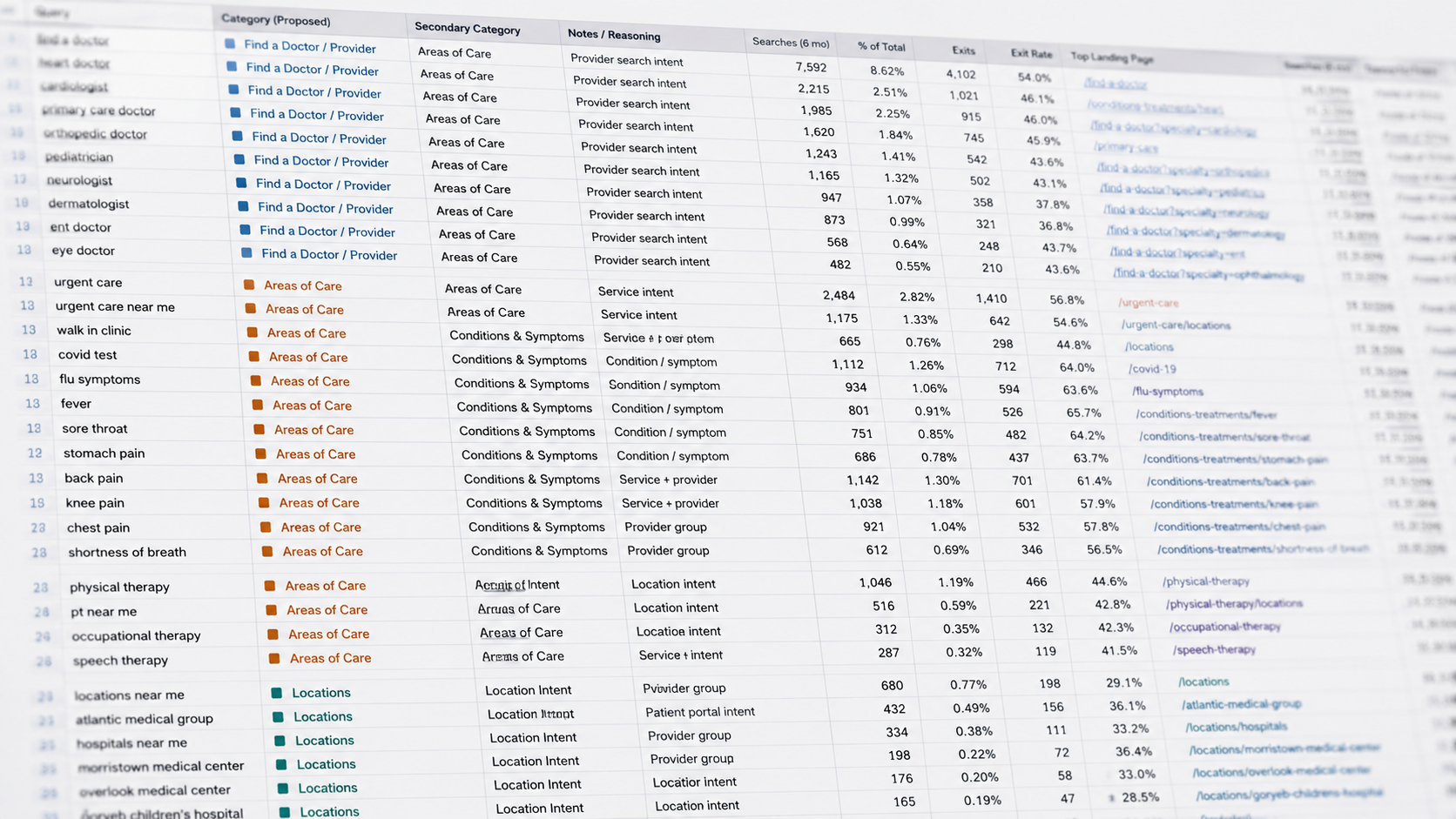Click the 'eye doctor' query cell
This screenshot has width=1456, height=819.
(83, 251)
